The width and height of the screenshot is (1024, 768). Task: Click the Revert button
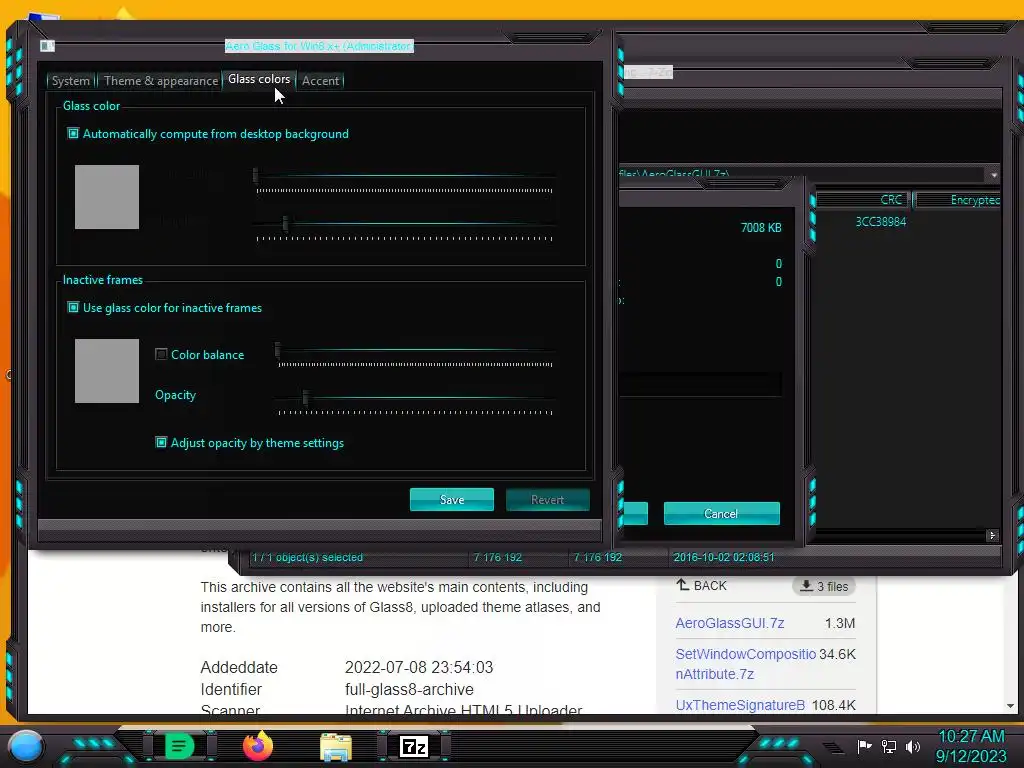coord(547,500)
